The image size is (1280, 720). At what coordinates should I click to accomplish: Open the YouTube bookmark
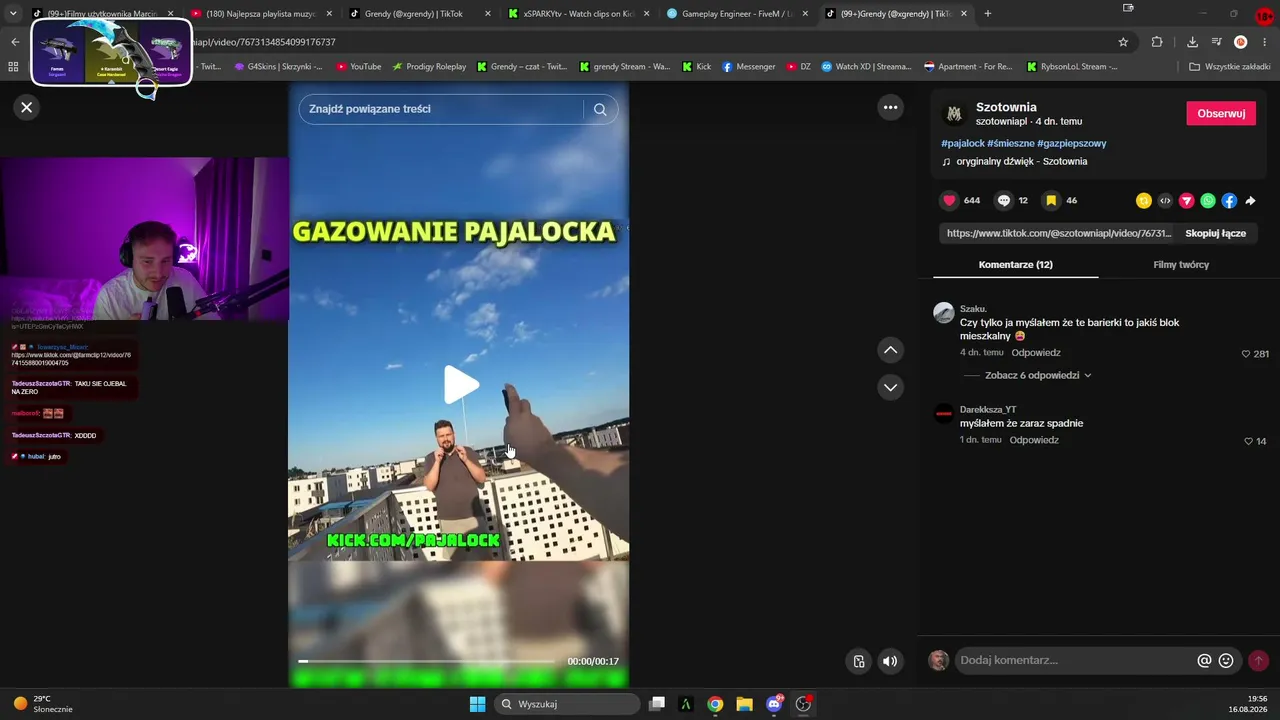359,67
